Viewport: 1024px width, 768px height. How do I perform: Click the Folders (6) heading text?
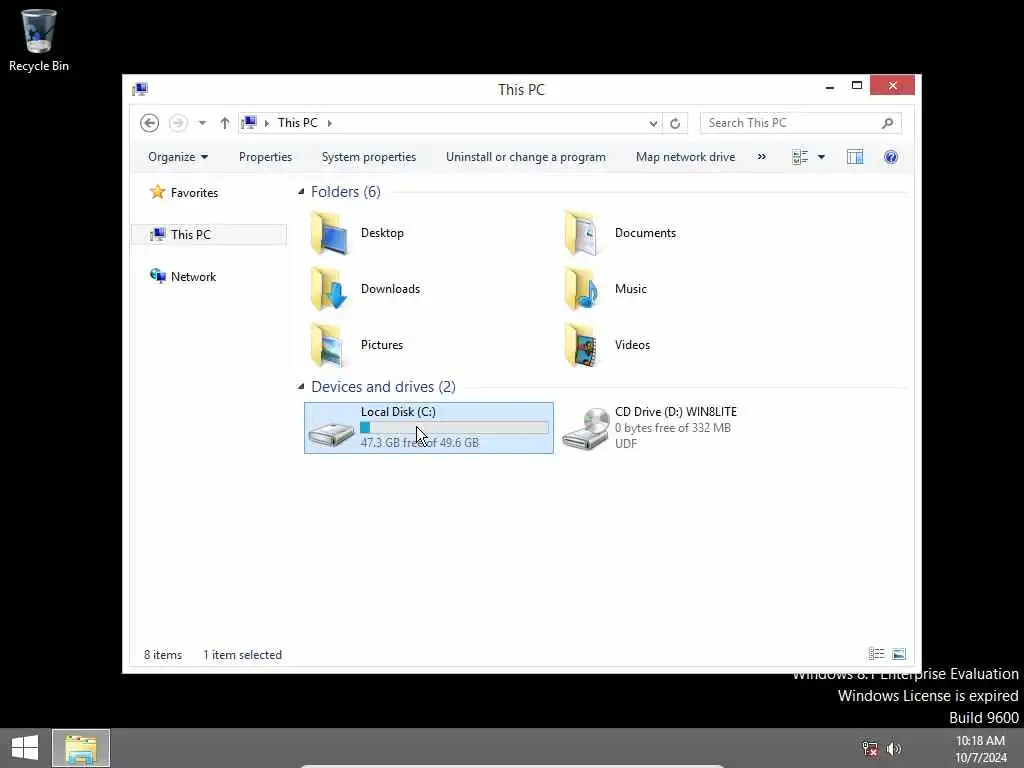(x=345, y=191)
